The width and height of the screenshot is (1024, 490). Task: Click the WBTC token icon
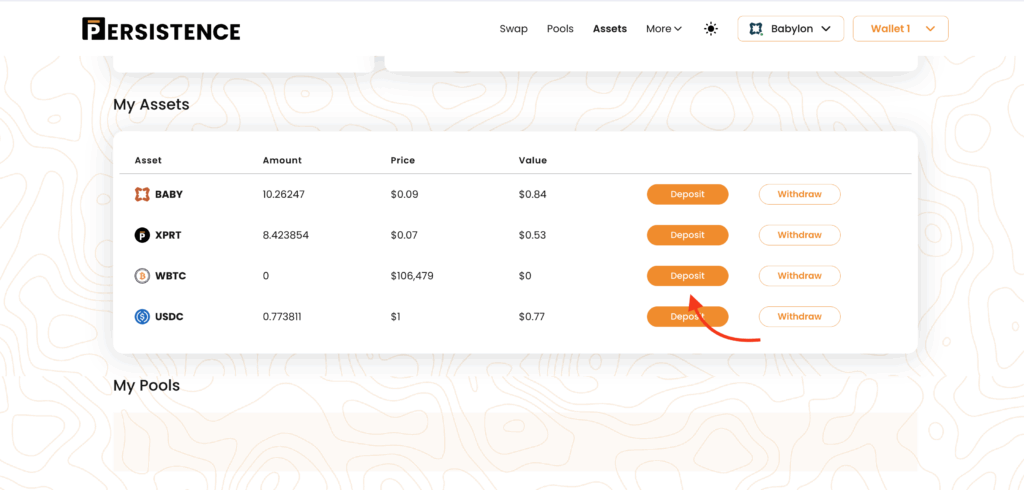click(142, 276)
